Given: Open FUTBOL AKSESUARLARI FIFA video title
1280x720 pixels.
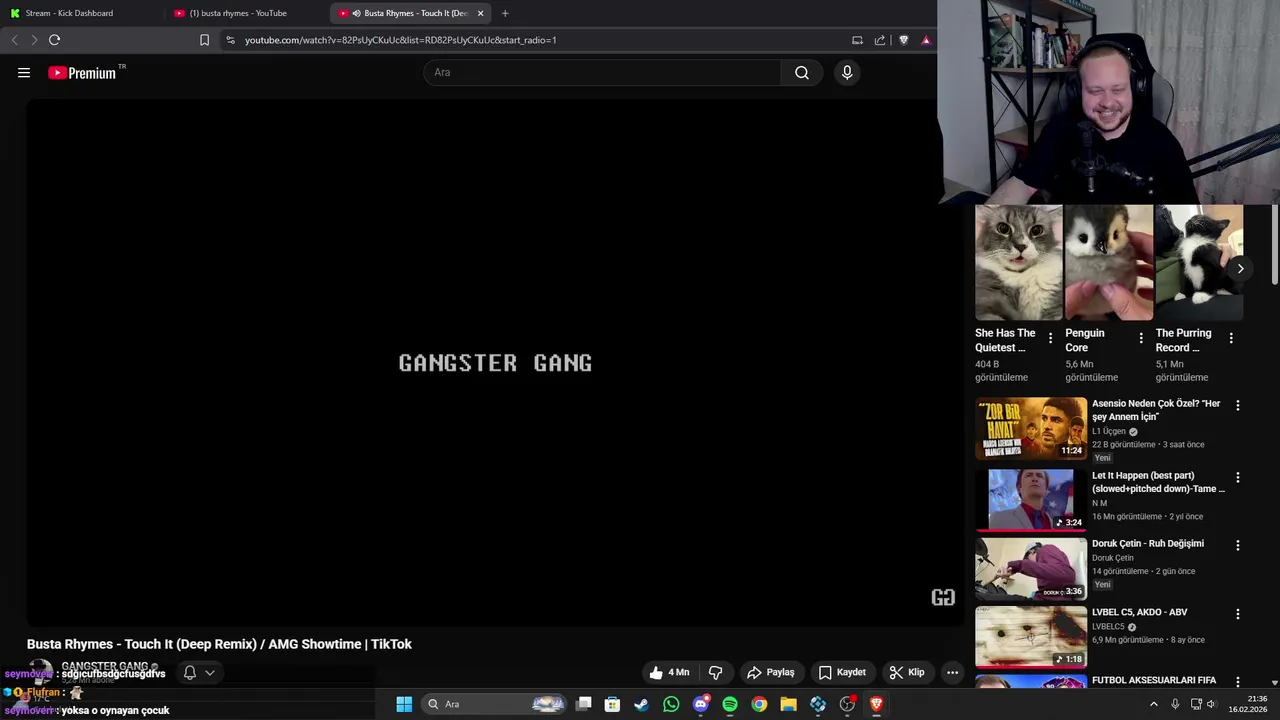Looking at the screenshot, I should pos(1154,680).
